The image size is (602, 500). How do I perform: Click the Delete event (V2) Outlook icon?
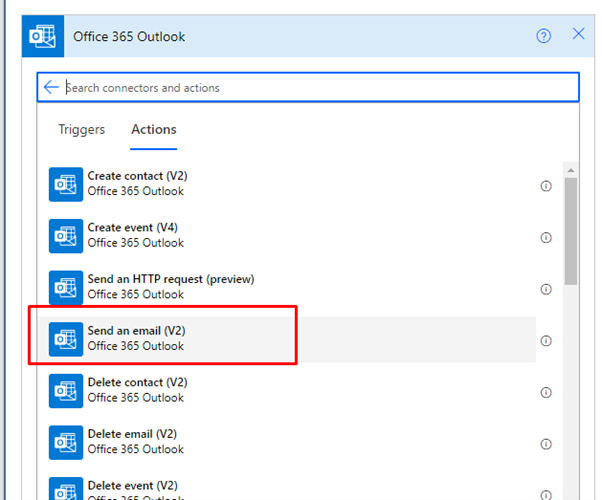66,488
